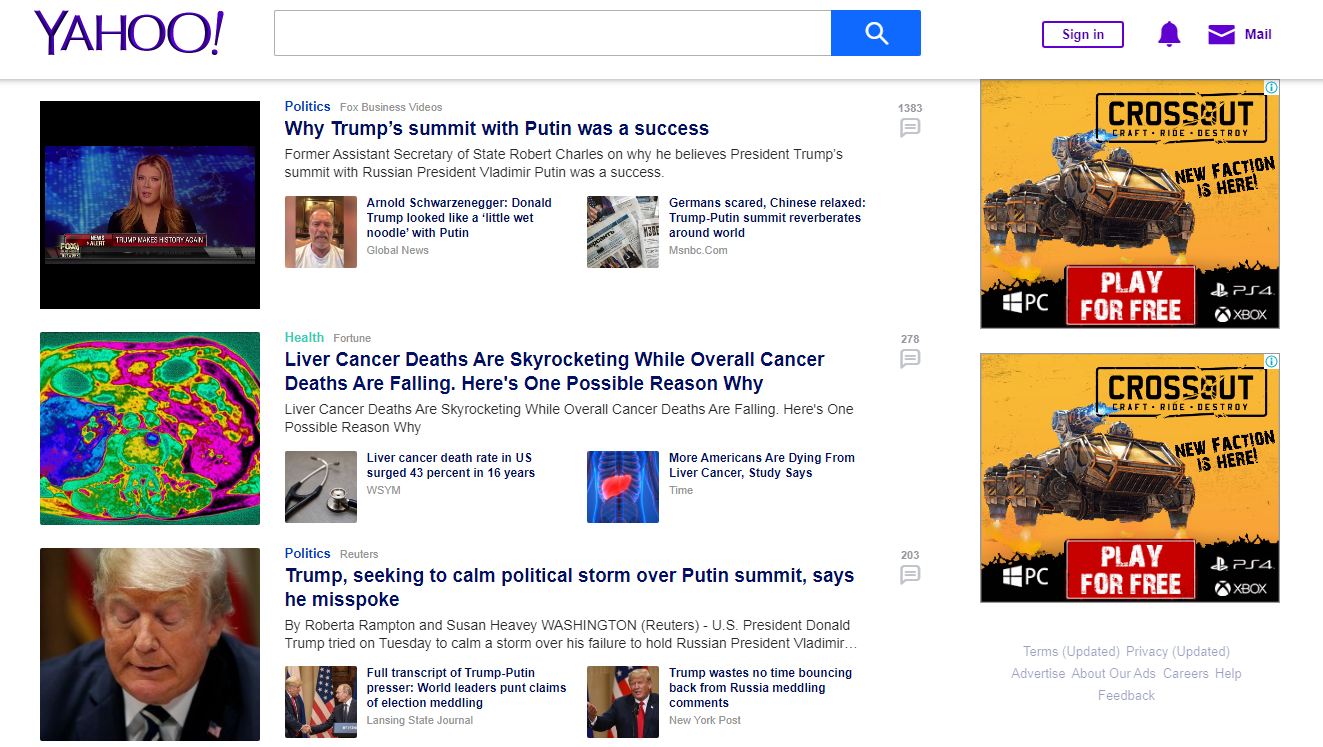Click the colorful liver scan thumbnail
Screen dimensions: 1323x747
click(x=150, y=428)
